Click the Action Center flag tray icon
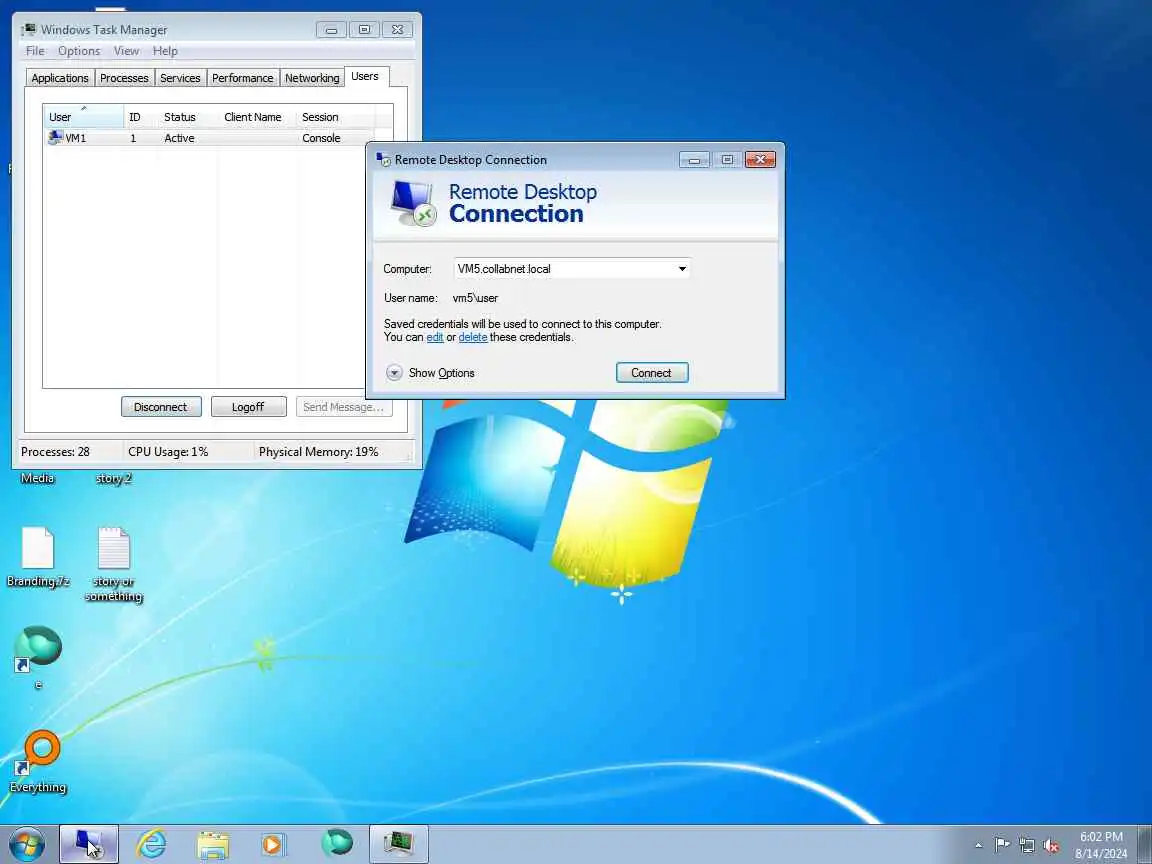Viewport: 1152px width, 864px height. click(x=1001, y=845)
